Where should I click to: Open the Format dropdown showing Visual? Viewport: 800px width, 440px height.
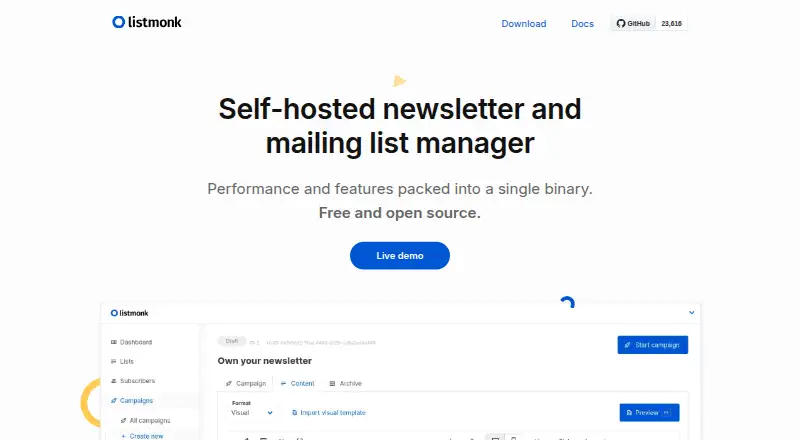coord(252,412)
